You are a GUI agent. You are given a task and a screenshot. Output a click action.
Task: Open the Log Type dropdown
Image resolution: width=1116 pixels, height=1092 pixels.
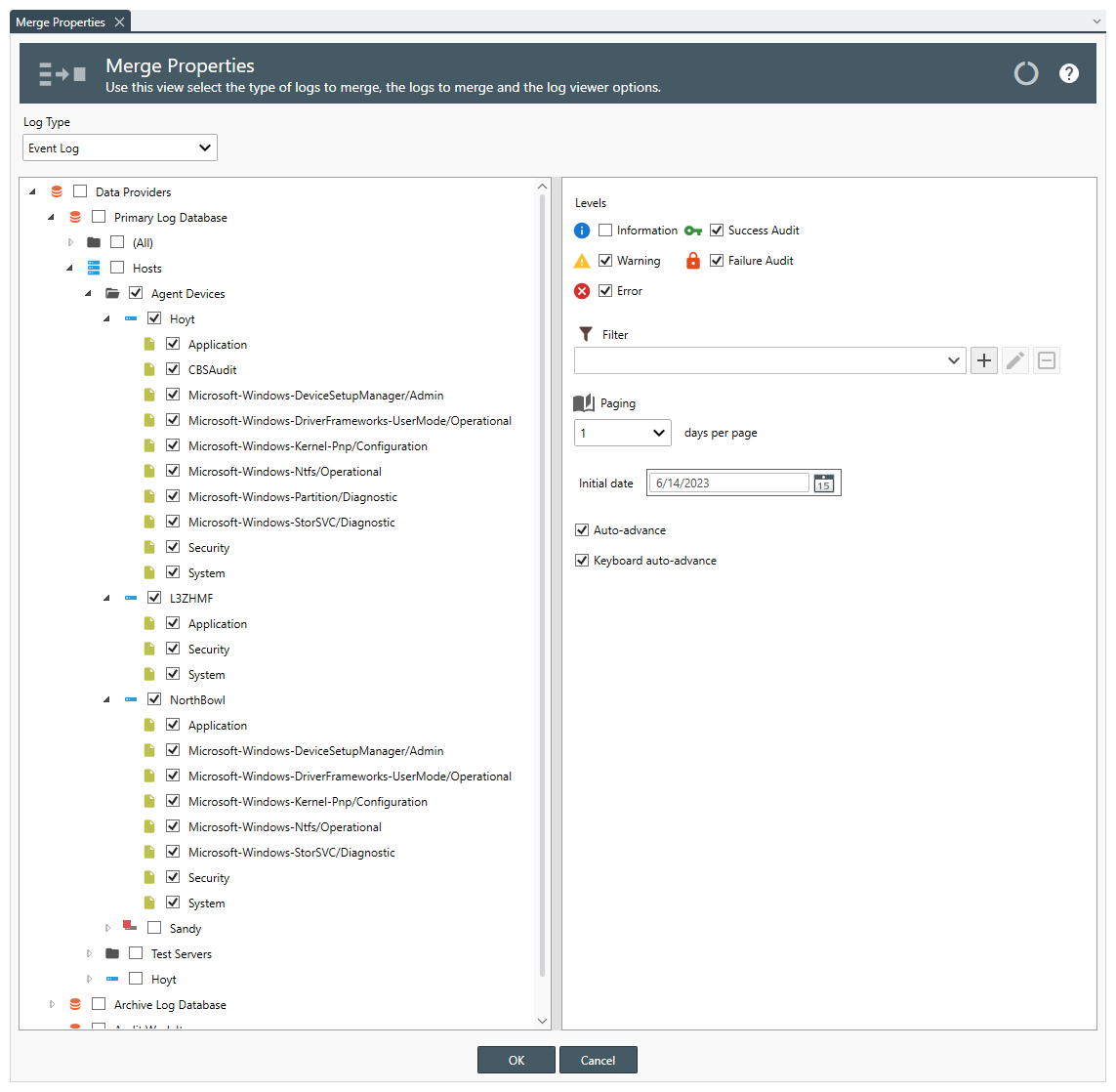click(x=120, y=148)
